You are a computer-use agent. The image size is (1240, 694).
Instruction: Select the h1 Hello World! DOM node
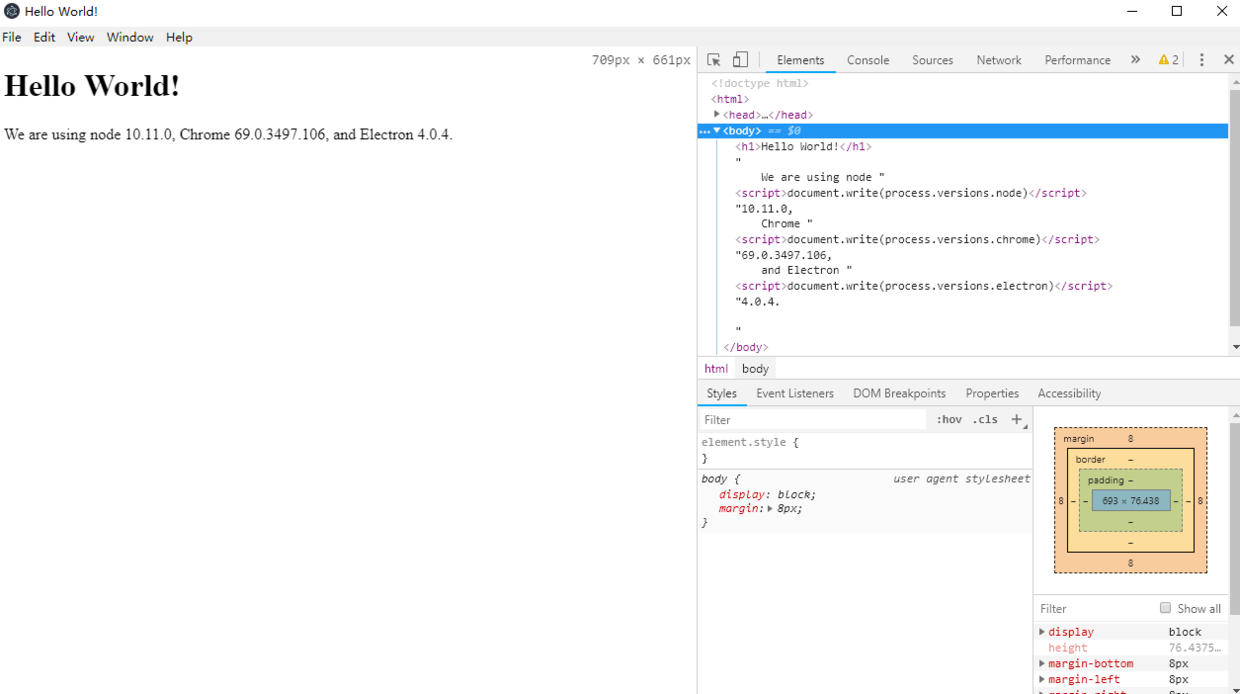pyautogui.click(x=804, y=147)
